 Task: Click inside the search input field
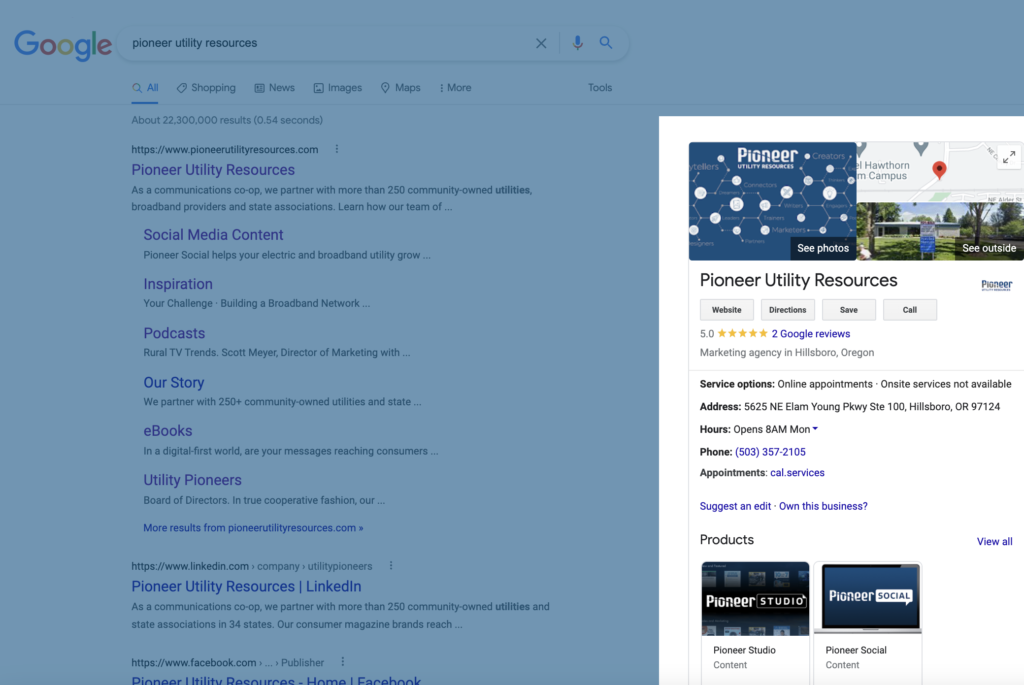pos(330,43)
